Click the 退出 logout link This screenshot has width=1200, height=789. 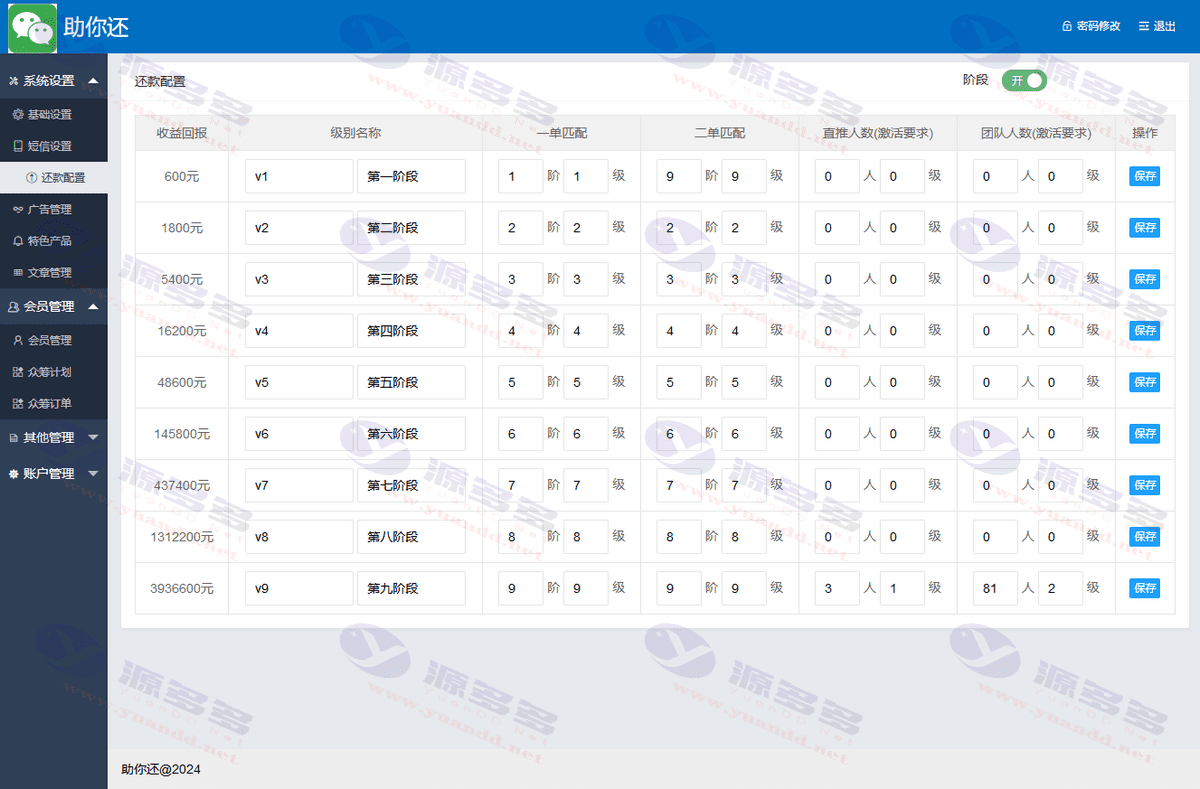point(1165,27)
